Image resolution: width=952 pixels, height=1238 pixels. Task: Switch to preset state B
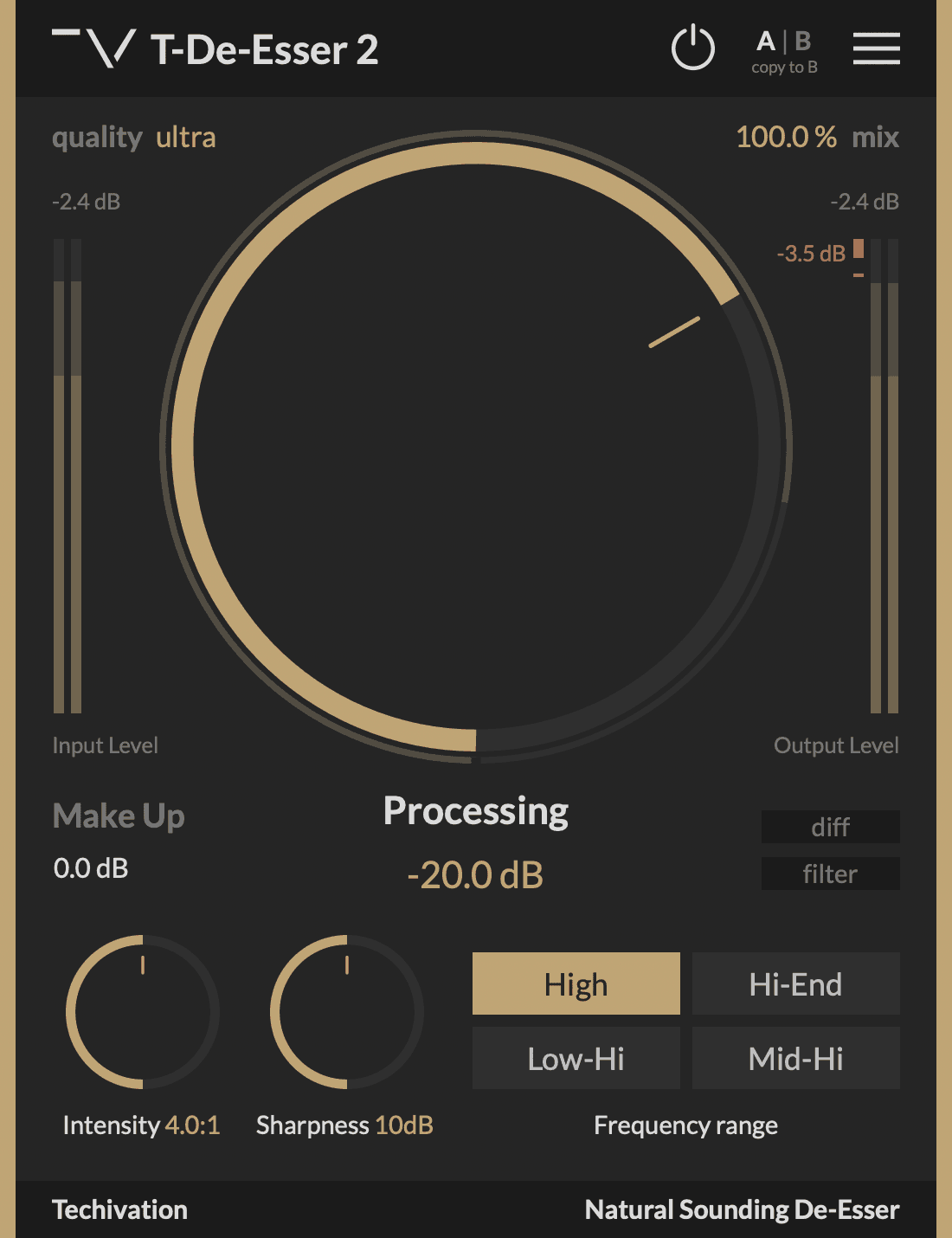(x=803, y=41)
